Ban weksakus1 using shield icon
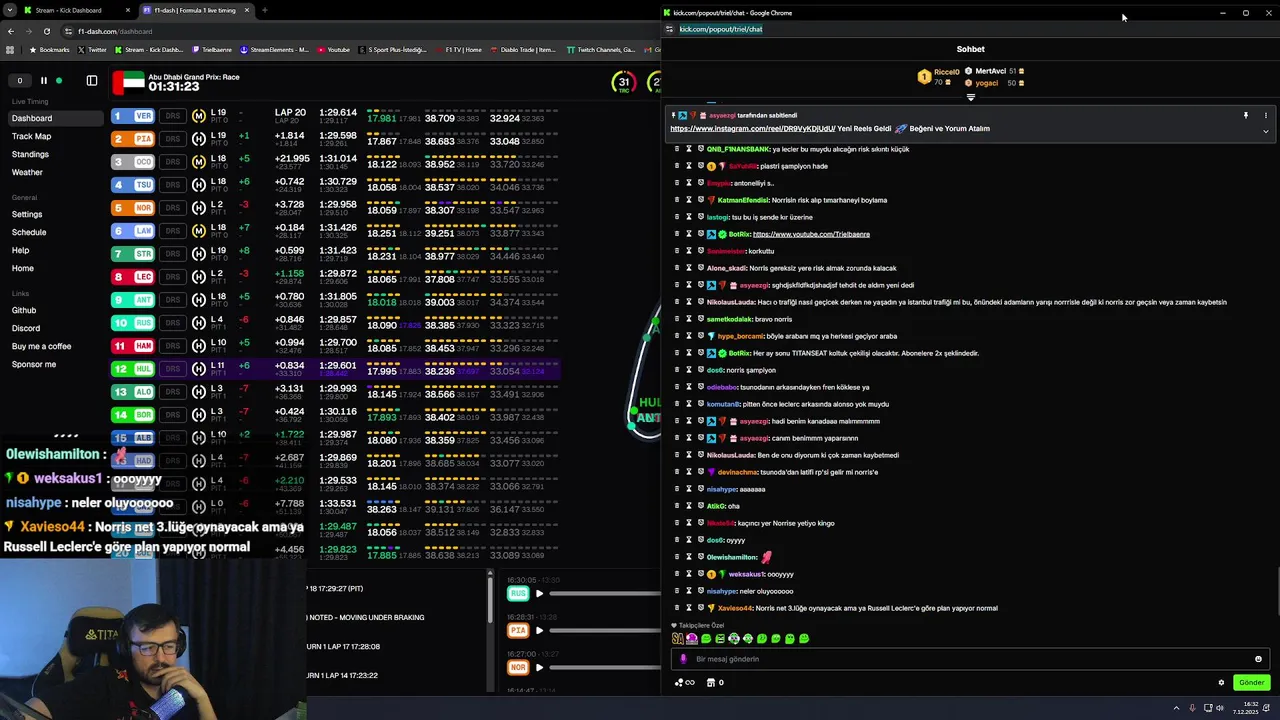 pos(701,574)
